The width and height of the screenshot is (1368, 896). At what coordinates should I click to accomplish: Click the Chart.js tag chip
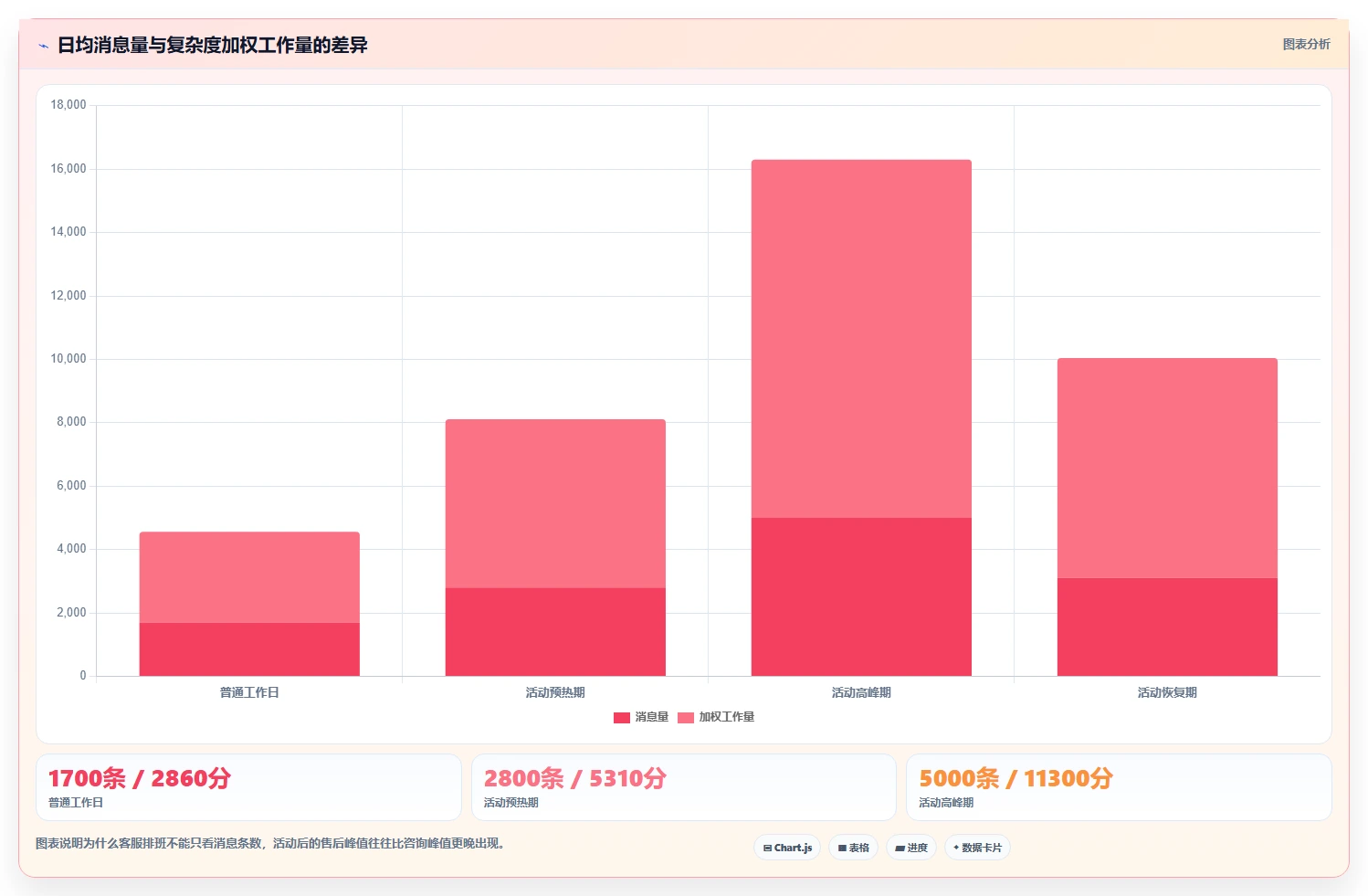coord(787,848)
